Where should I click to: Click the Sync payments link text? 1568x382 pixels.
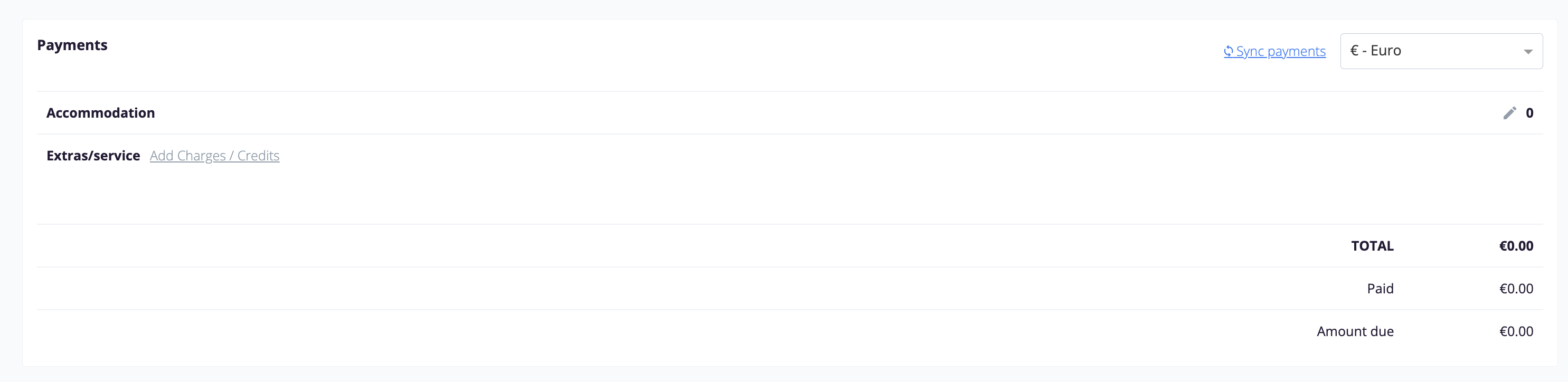[1281, 51]
